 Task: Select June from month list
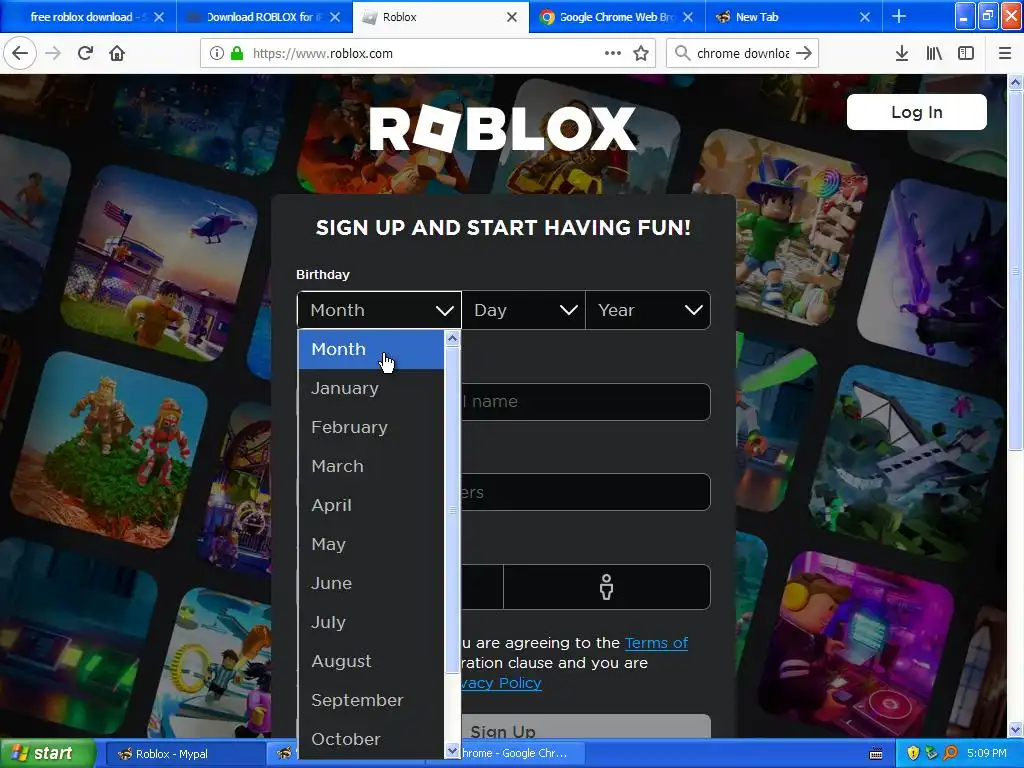point(371,583)
